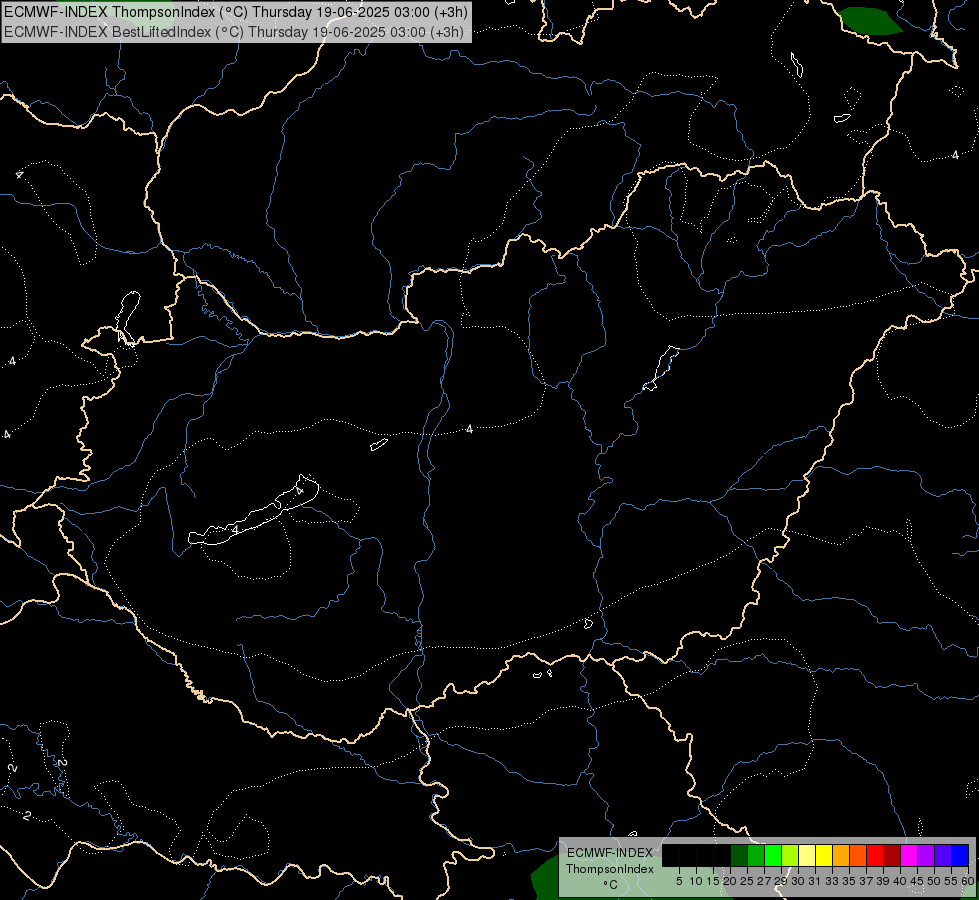The height and width of the screenshot is (900, 979).
Task: Click the legend scale value 37
Action: pos(865,881)
